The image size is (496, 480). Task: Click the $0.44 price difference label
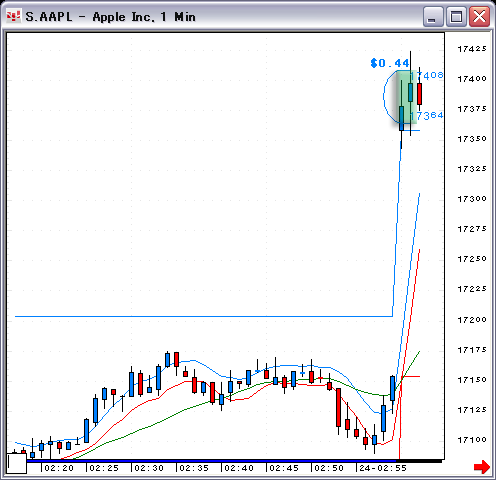click(x=390, y=63)
